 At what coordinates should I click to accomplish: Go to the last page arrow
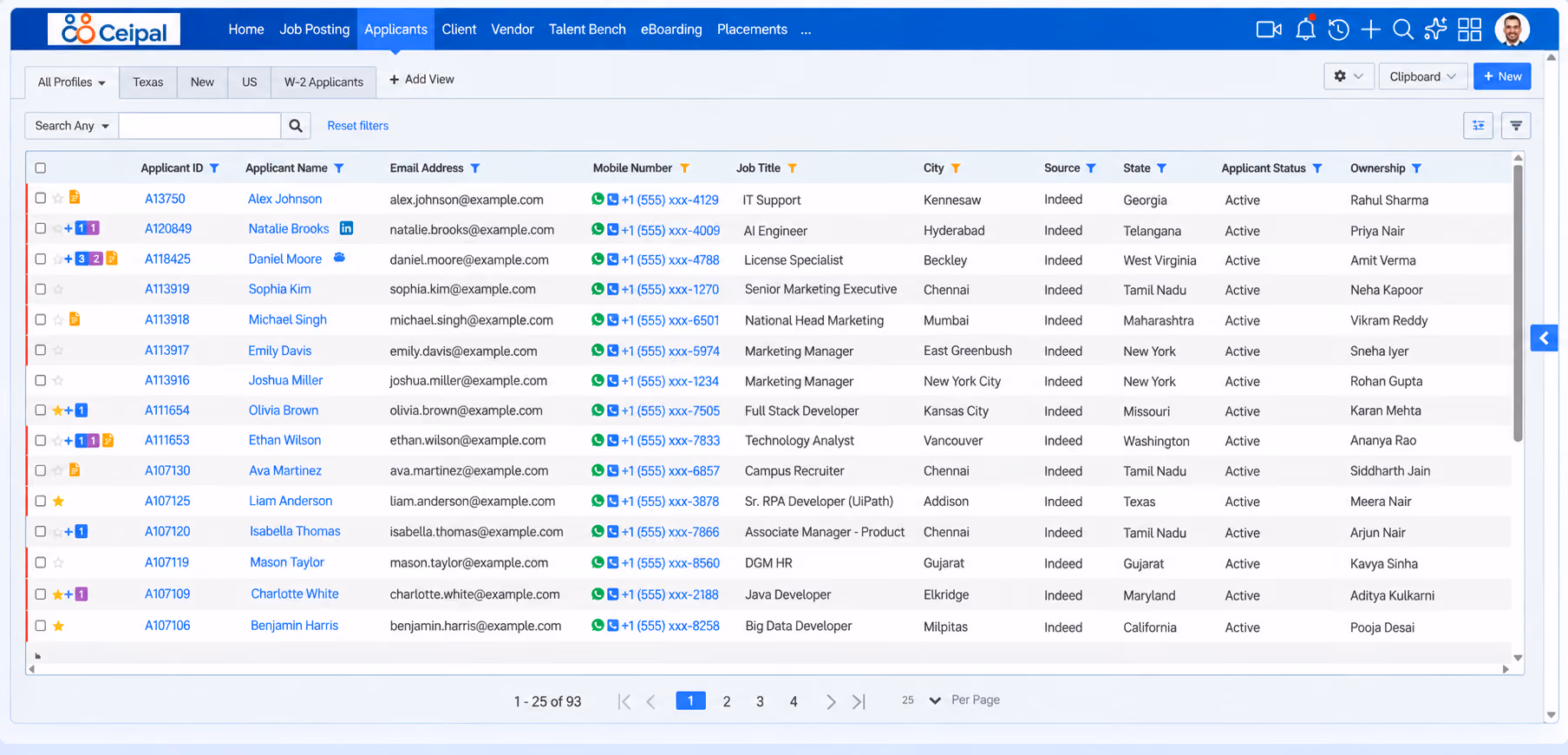(x=859, y=701)
